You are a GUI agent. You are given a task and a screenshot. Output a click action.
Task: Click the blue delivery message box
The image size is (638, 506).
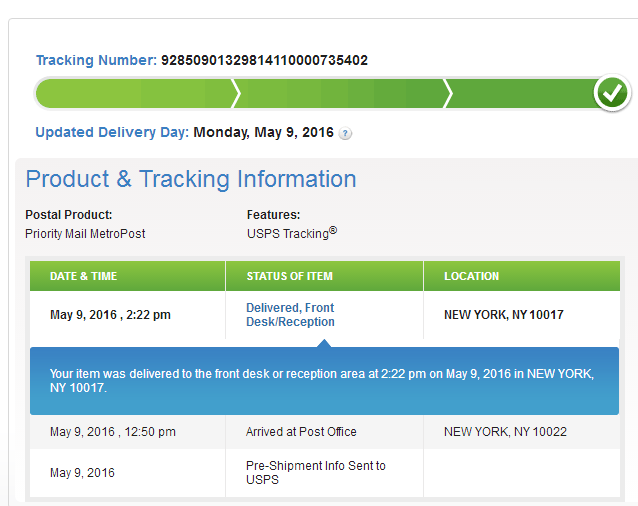tap(323, 381)
